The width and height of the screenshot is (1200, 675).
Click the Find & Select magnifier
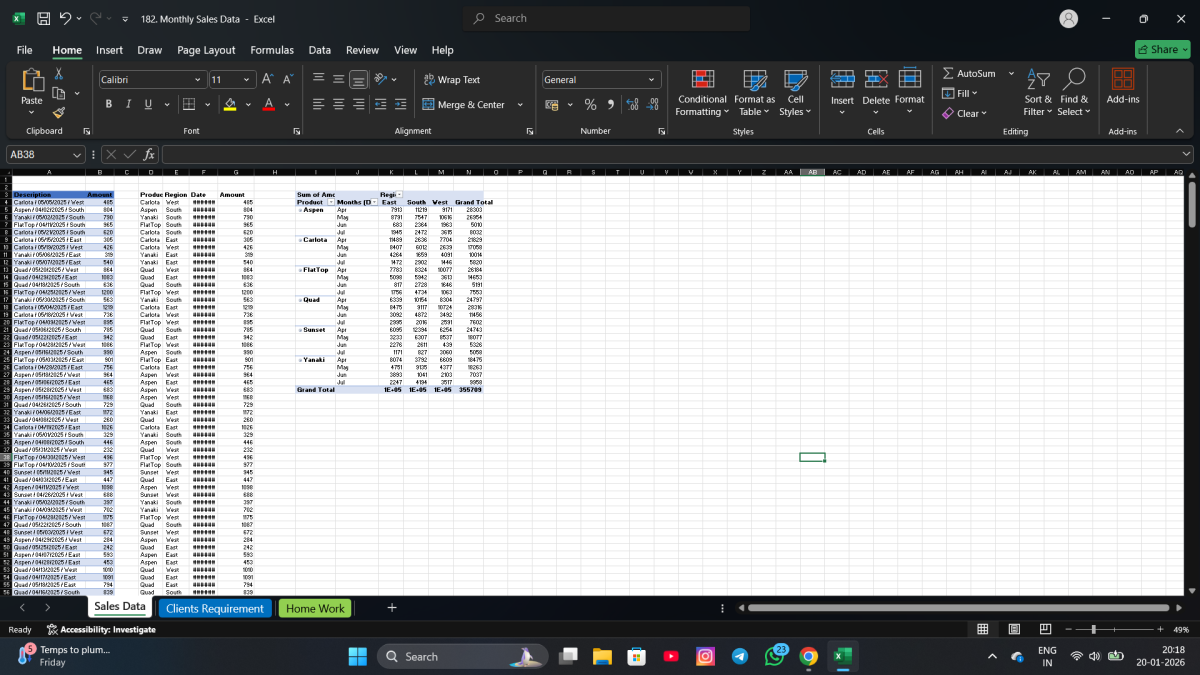click(1074, 79)
